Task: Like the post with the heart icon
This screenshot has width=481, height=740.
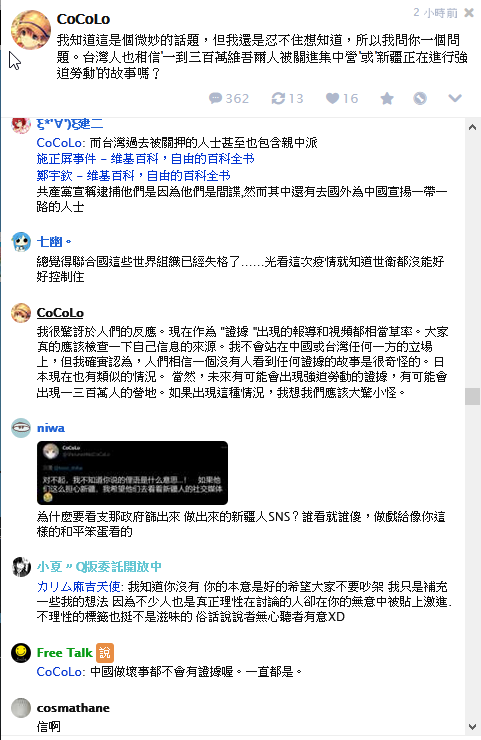Action: click(x=332, y=98)
